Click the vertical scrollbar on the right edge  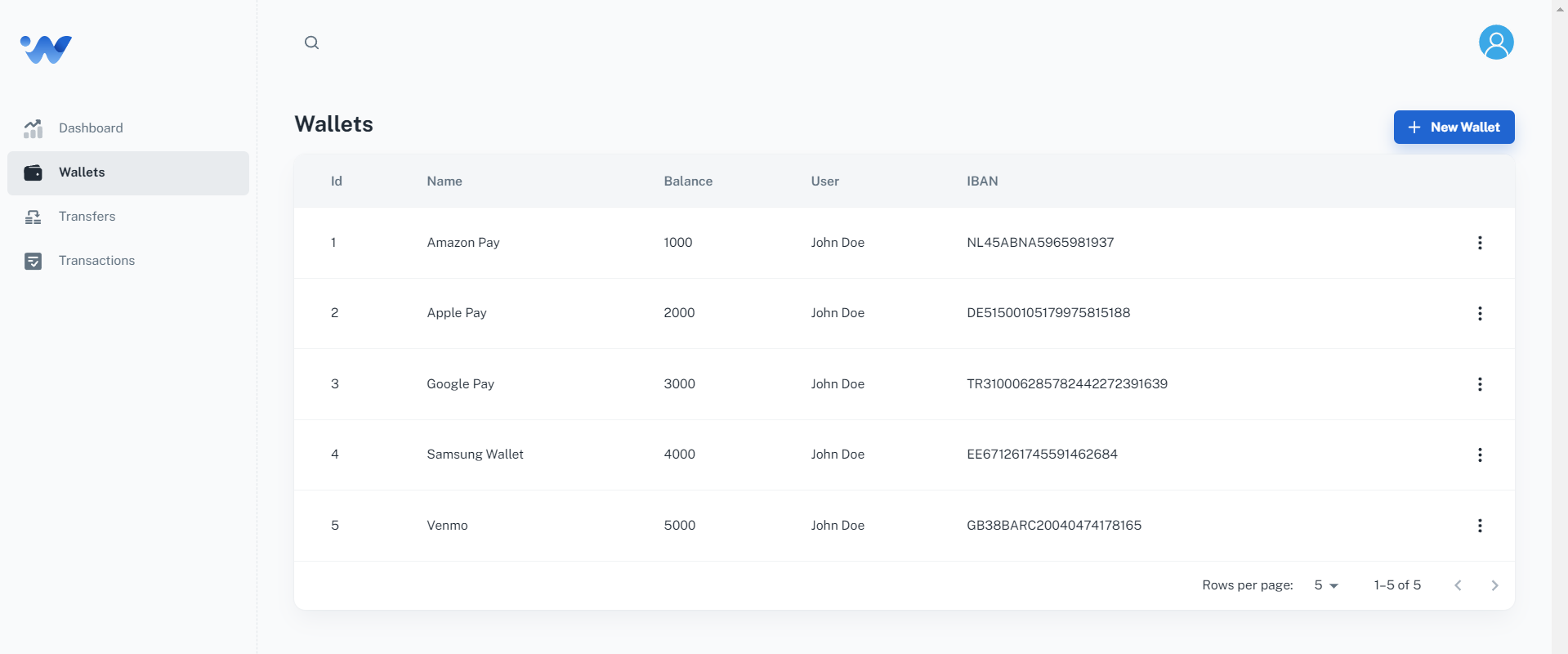pyautogui.click(x=1560, y=327)
